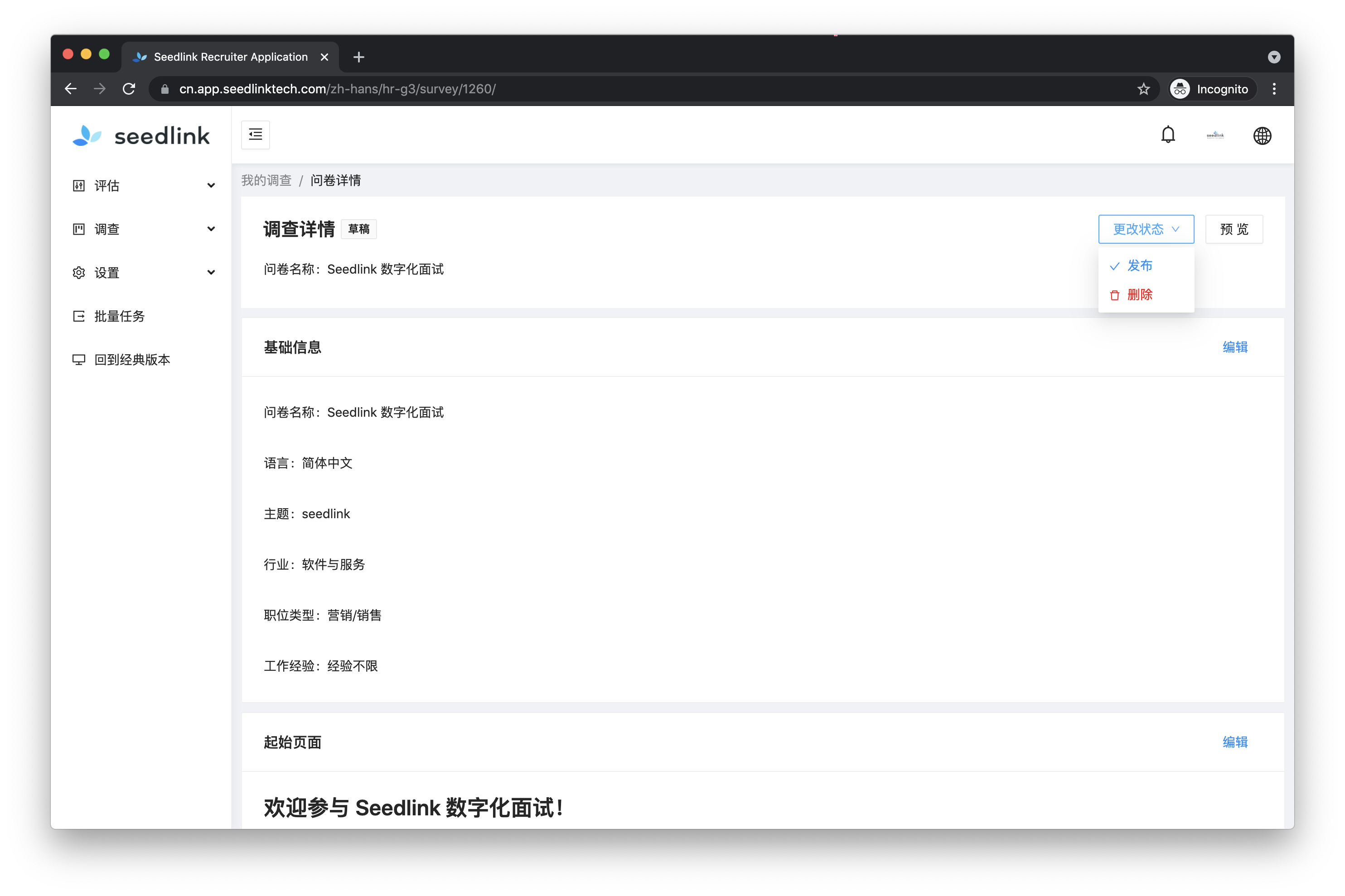The height and width of the screenshot is (896, 1345).
Task: Click the 语言：简体中文 text
Action: [x=308, y=463]
